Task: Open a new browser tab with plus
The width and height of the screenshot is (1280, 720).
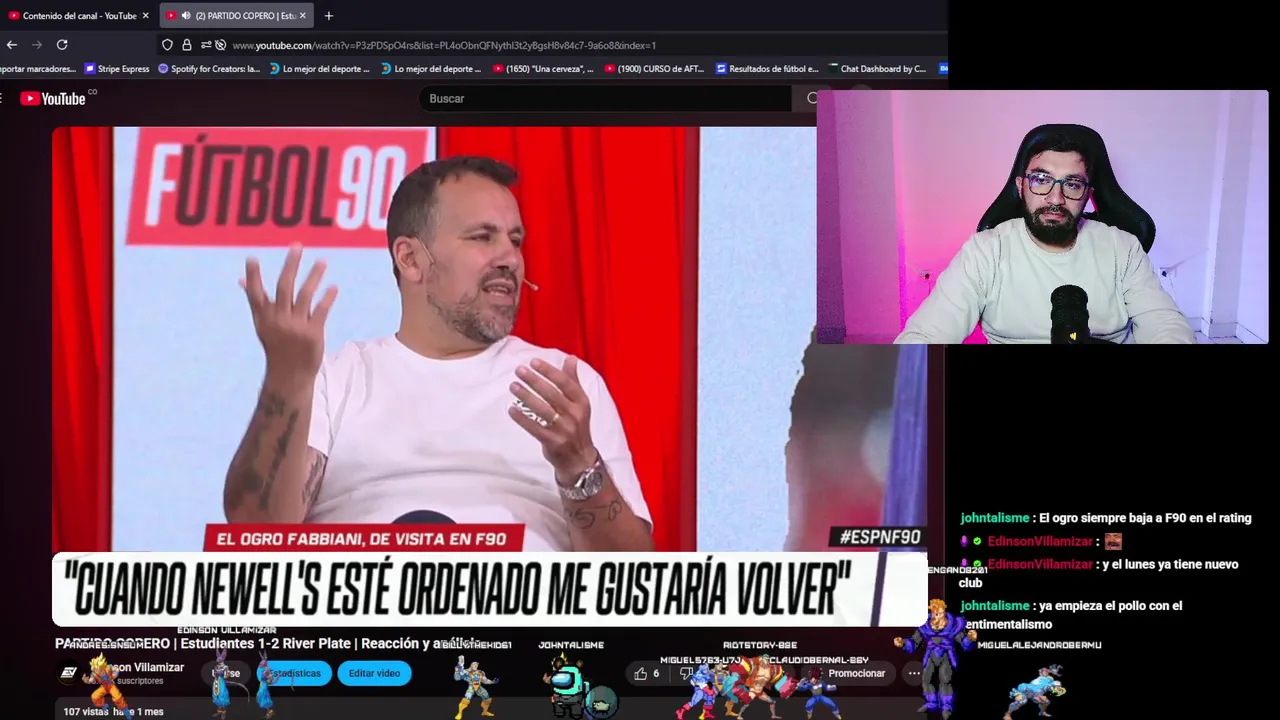Action: [x=329, y=16]
